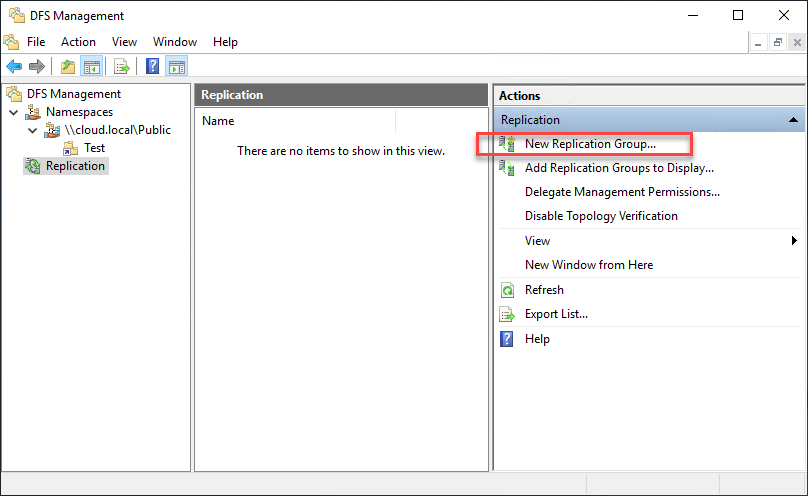Click the Up one level folder icon
Screen dimensions: 808x496
point(68,66)
